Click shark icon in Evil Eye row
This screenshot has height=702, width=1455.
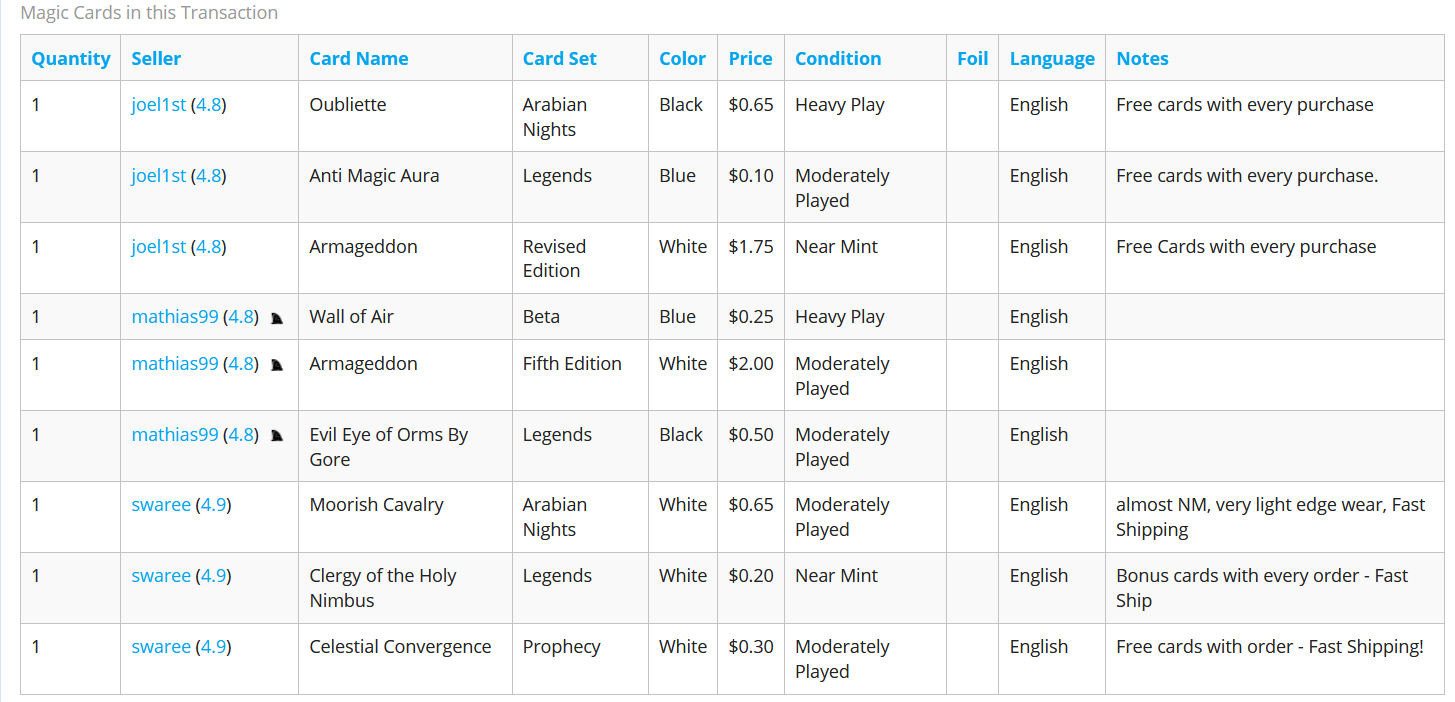[277, 436]
